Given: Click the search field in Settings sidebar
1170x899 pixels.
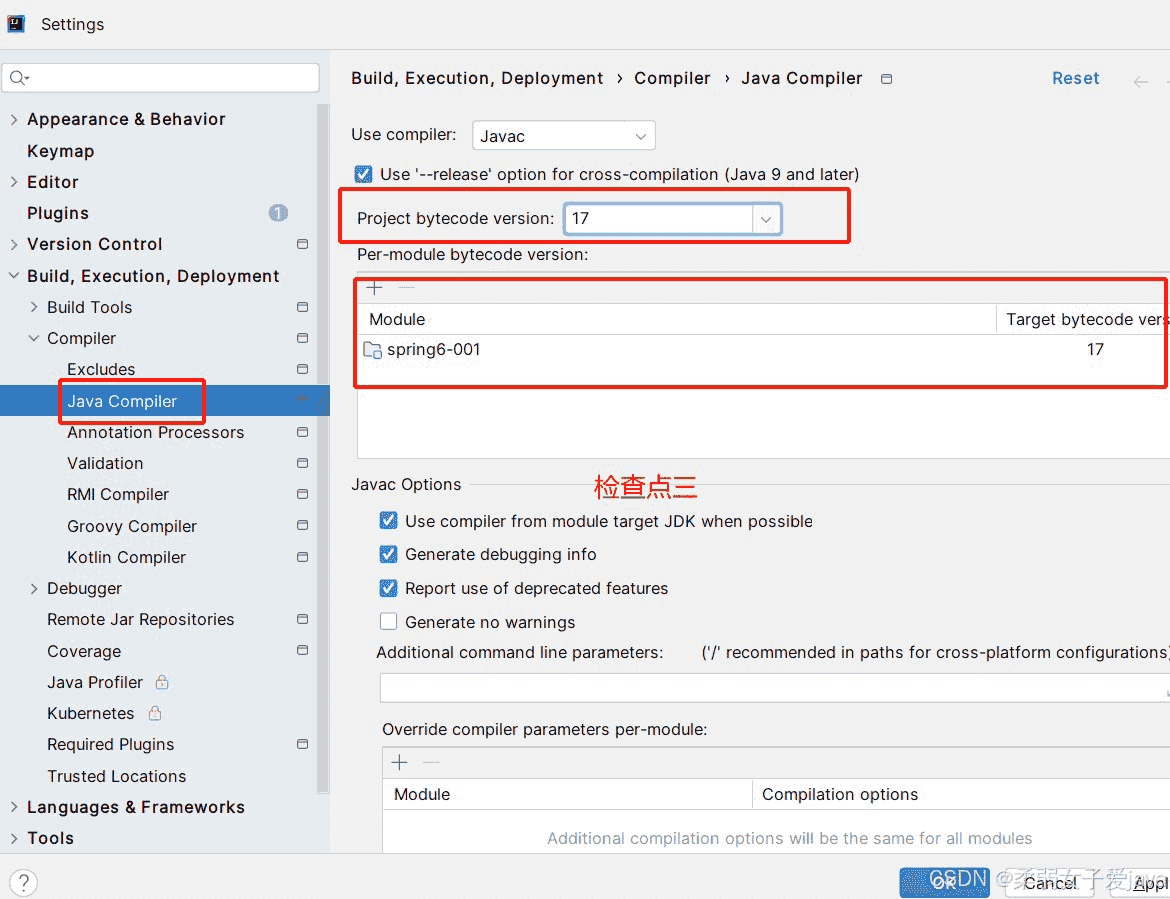Looking at the screenshot, I should click(160, 78).
